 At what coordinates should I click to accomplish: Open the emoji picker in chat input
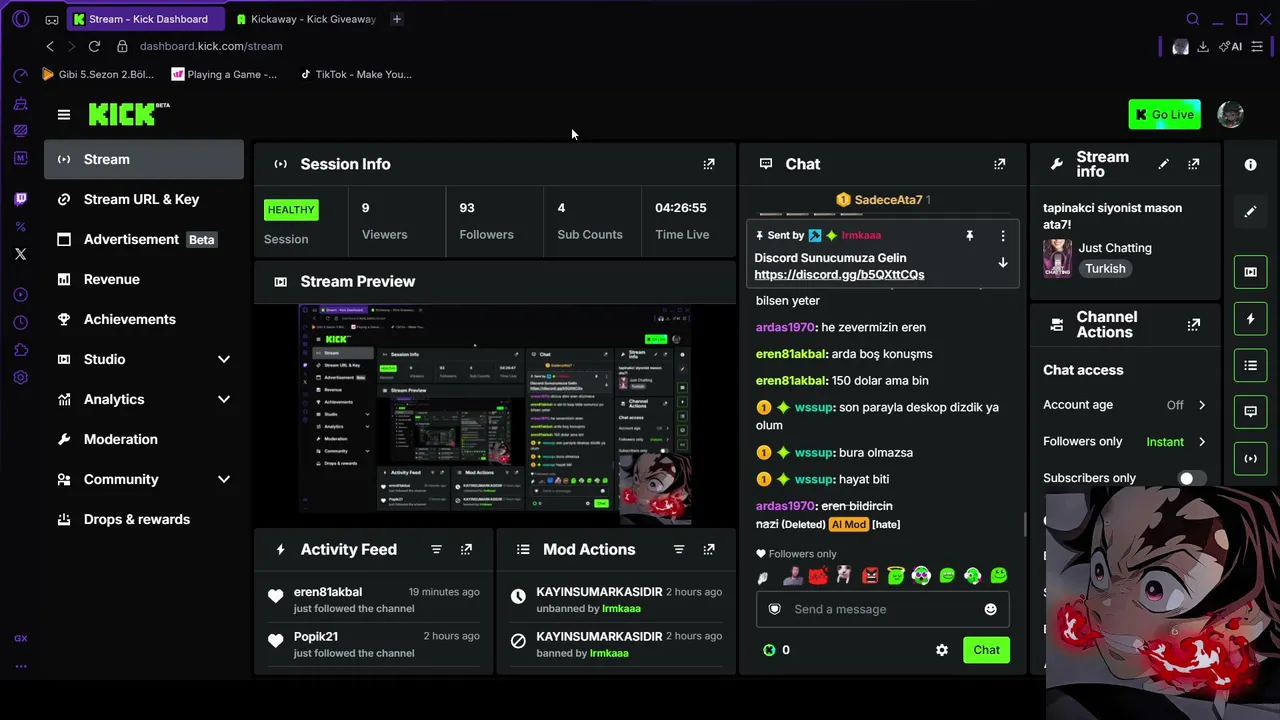pos(990,609)
